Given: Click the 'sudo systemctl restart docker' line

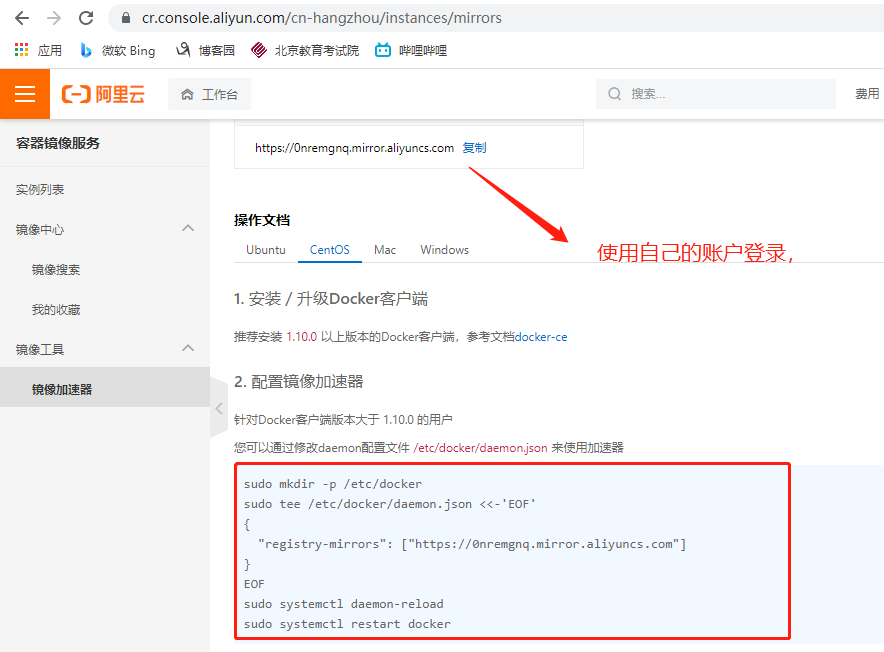Looking at the screenshot, I should point(347,624).
